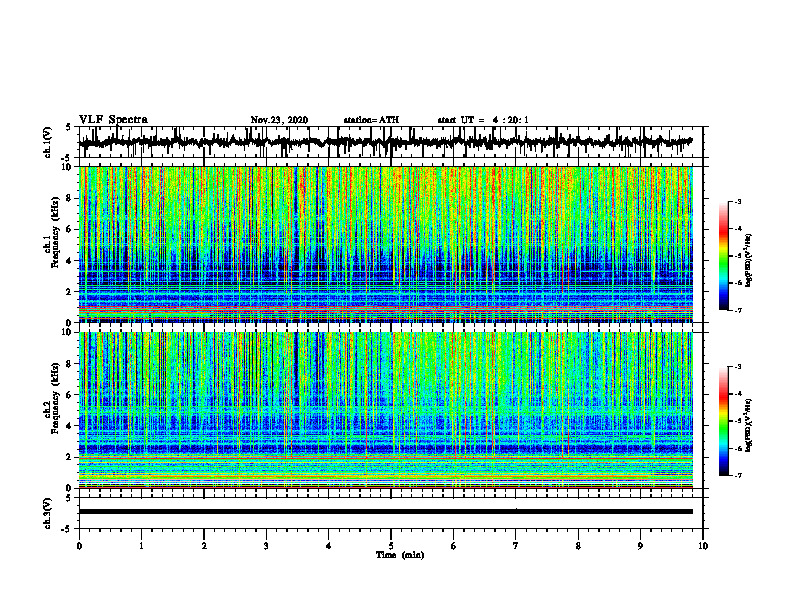Click the "ch.3(V)" axis label
The image size is (792, 612).
pos(48,514)
